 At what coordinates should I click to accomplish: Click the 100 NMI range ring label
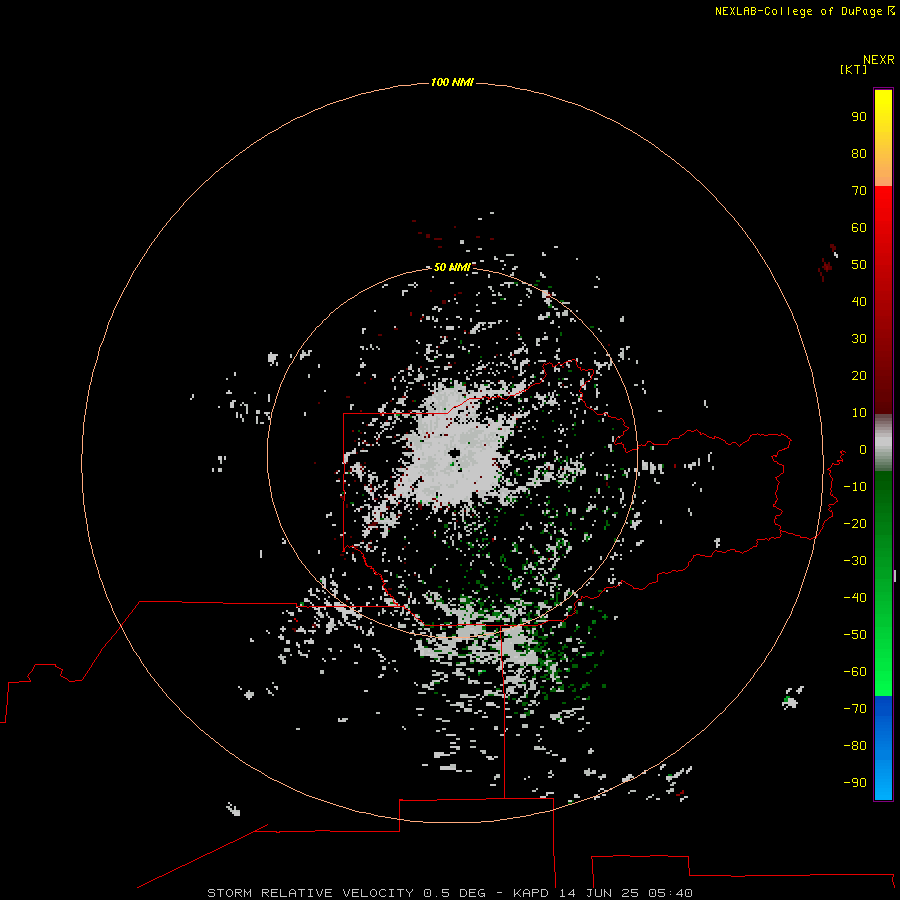pyautogui.click(x=452, y=82)
